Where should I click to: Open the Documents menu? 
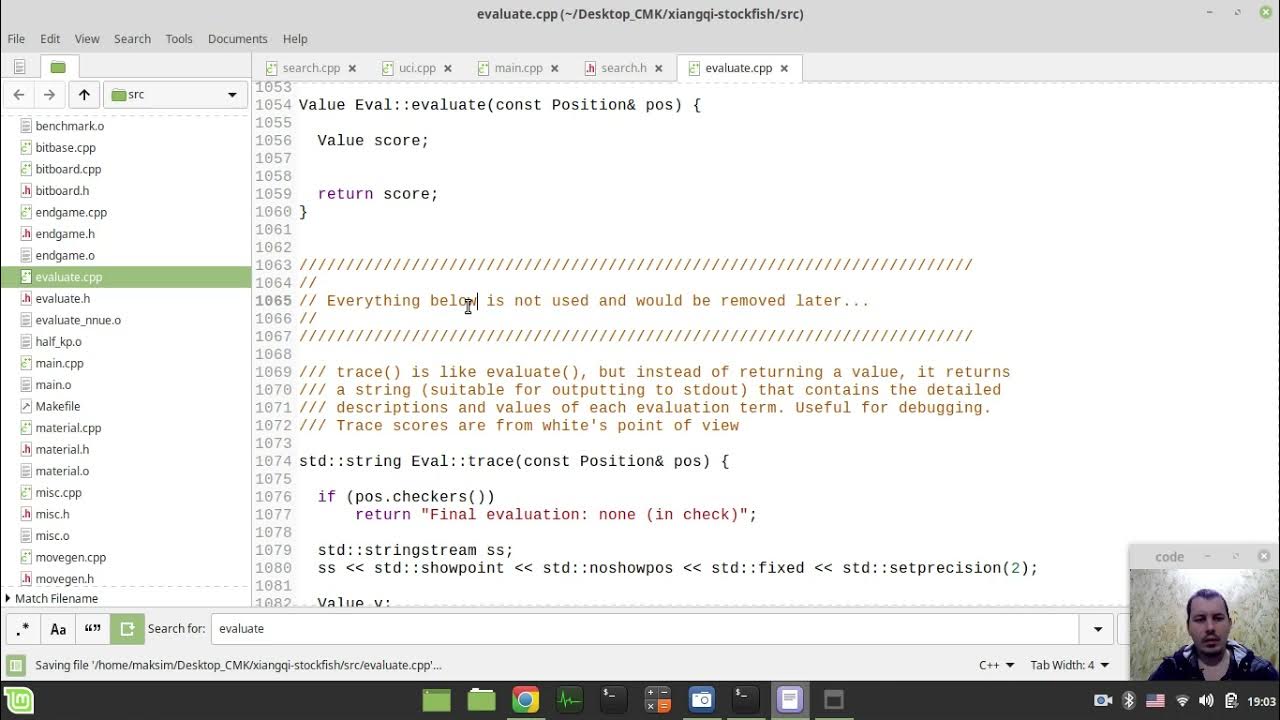pyautogui.click(x=237, y=38)
